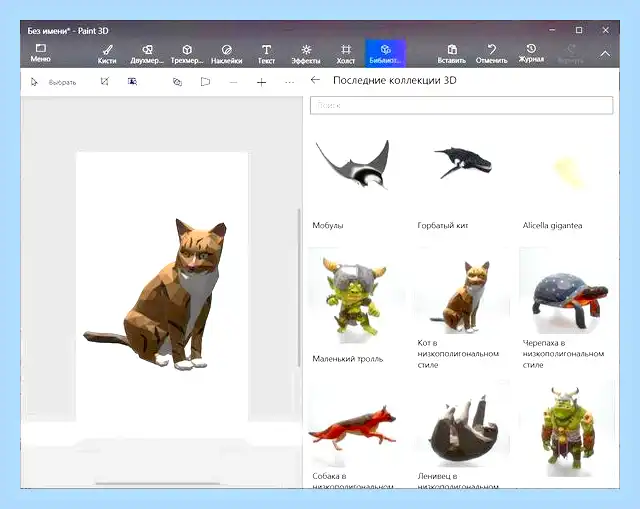Open the Трехмерные фигуры 3D shapes tab
Screen dimensions: 640x509
point(187,54)
